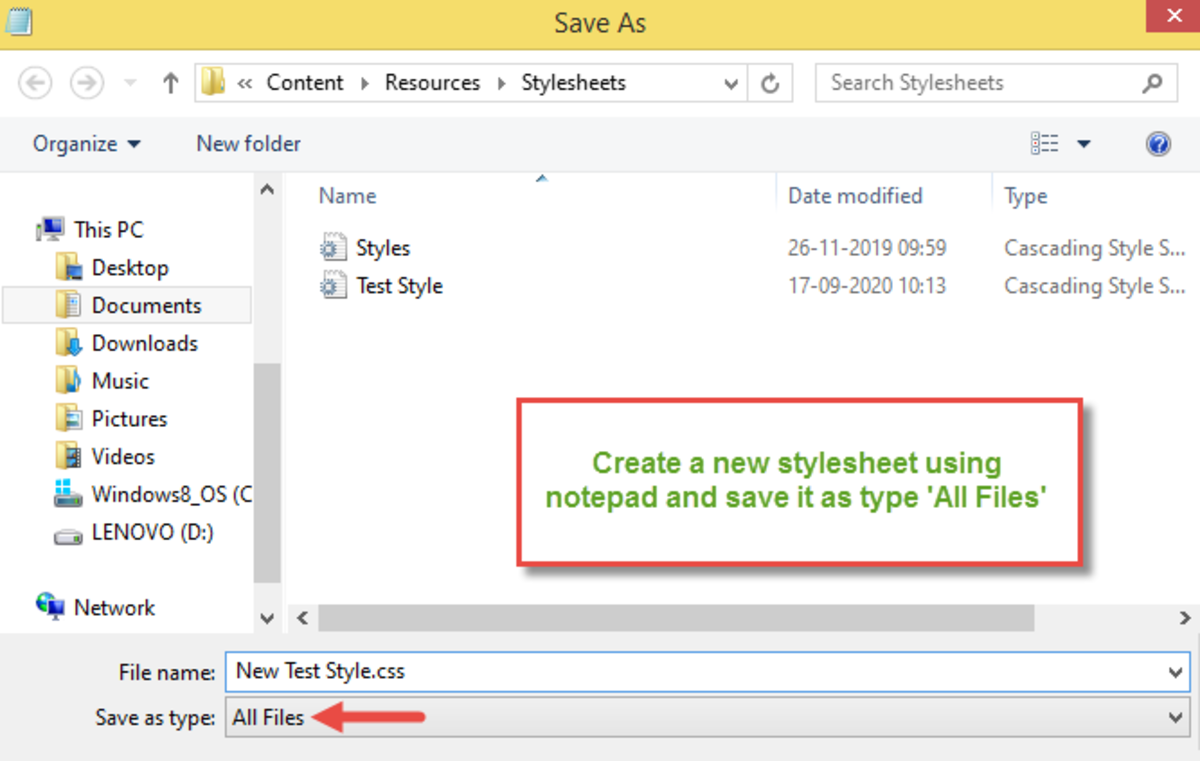The width and height of the screenshot is (1200, 761).
Task: Select the Styles CSS file
Action: 382,248
